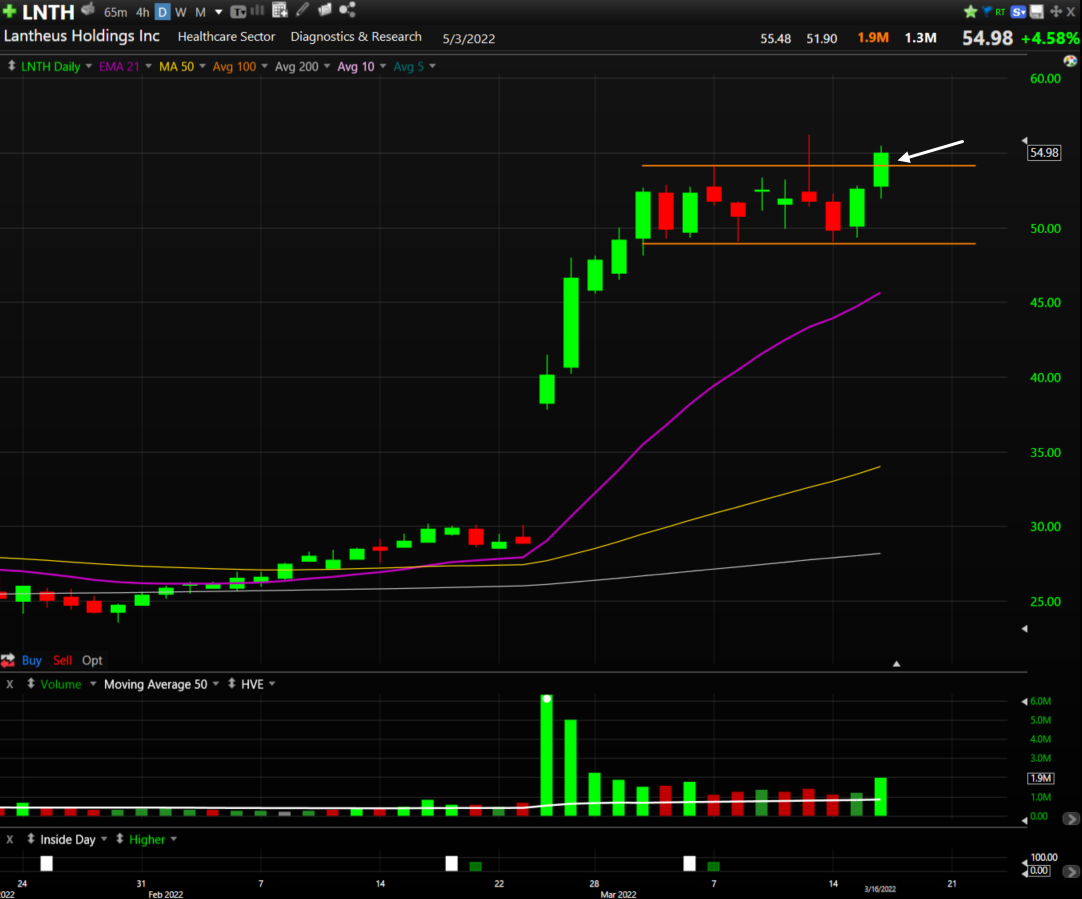Click the +4.58% change value
This screenshot has height=899, width=1082.
(1049, 38)
